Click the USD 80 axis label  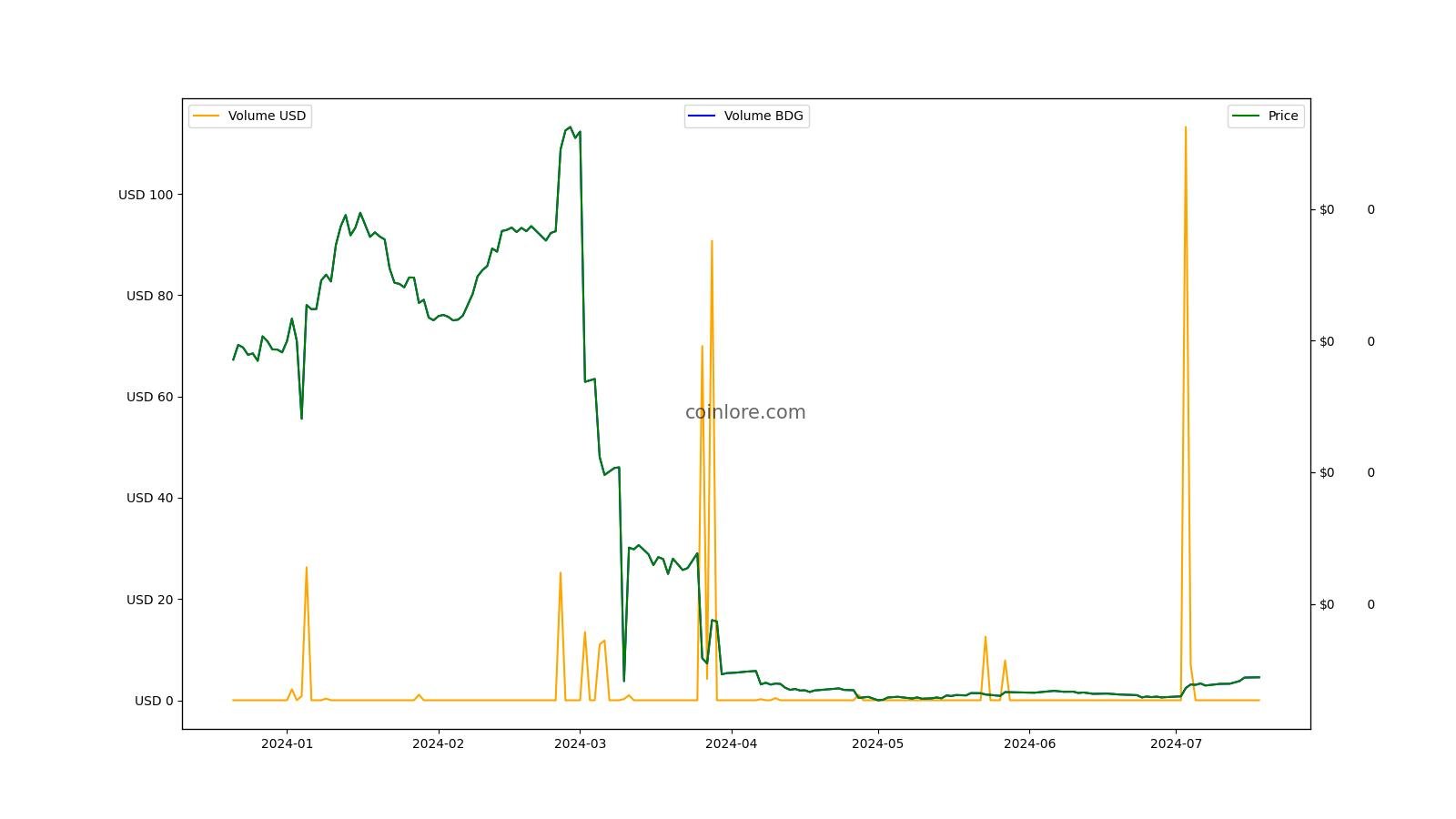coord(150,296)
